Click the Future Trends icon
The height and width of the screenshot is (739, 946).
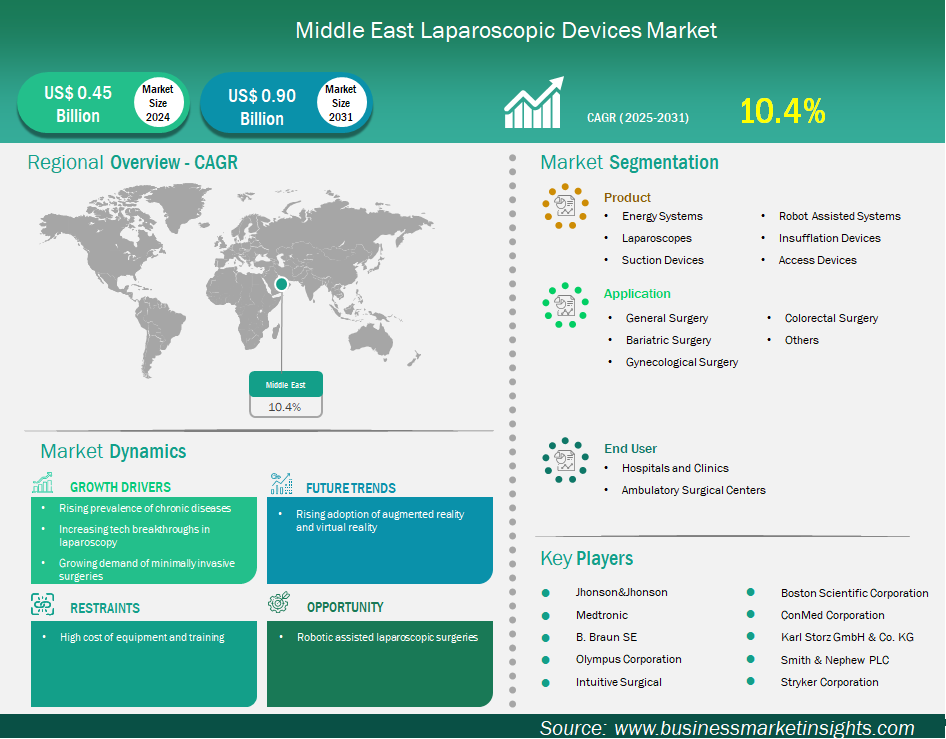pyautogui.click(x=281, y=484)
